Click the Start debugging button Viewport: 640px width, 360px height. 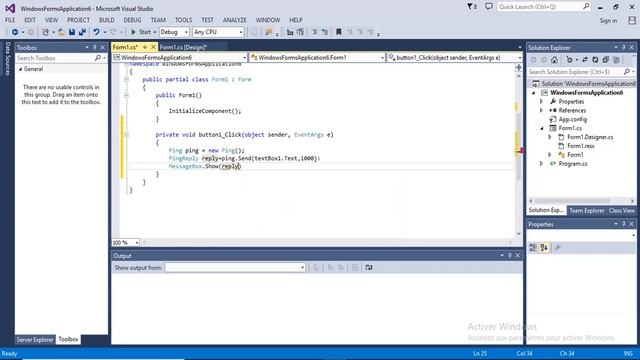(141, 32)
